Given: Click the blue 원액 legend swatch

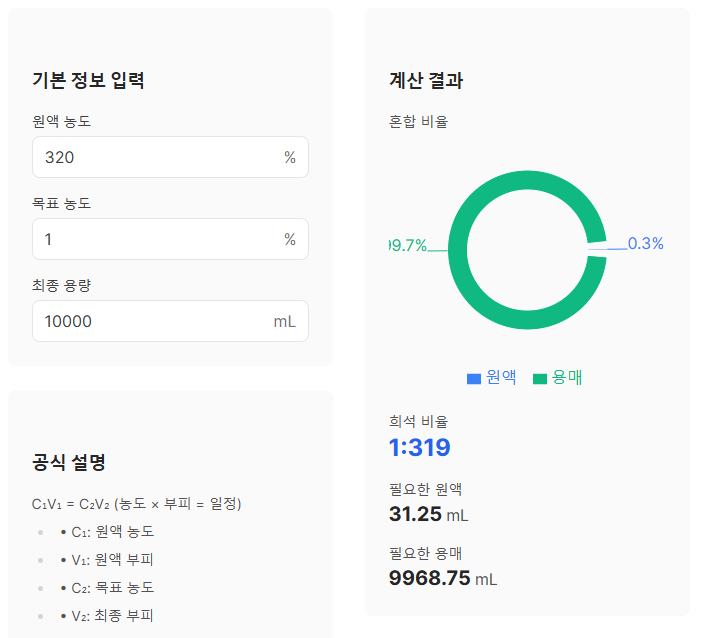Looking at the screenshot, I should [x=474, y=378].
